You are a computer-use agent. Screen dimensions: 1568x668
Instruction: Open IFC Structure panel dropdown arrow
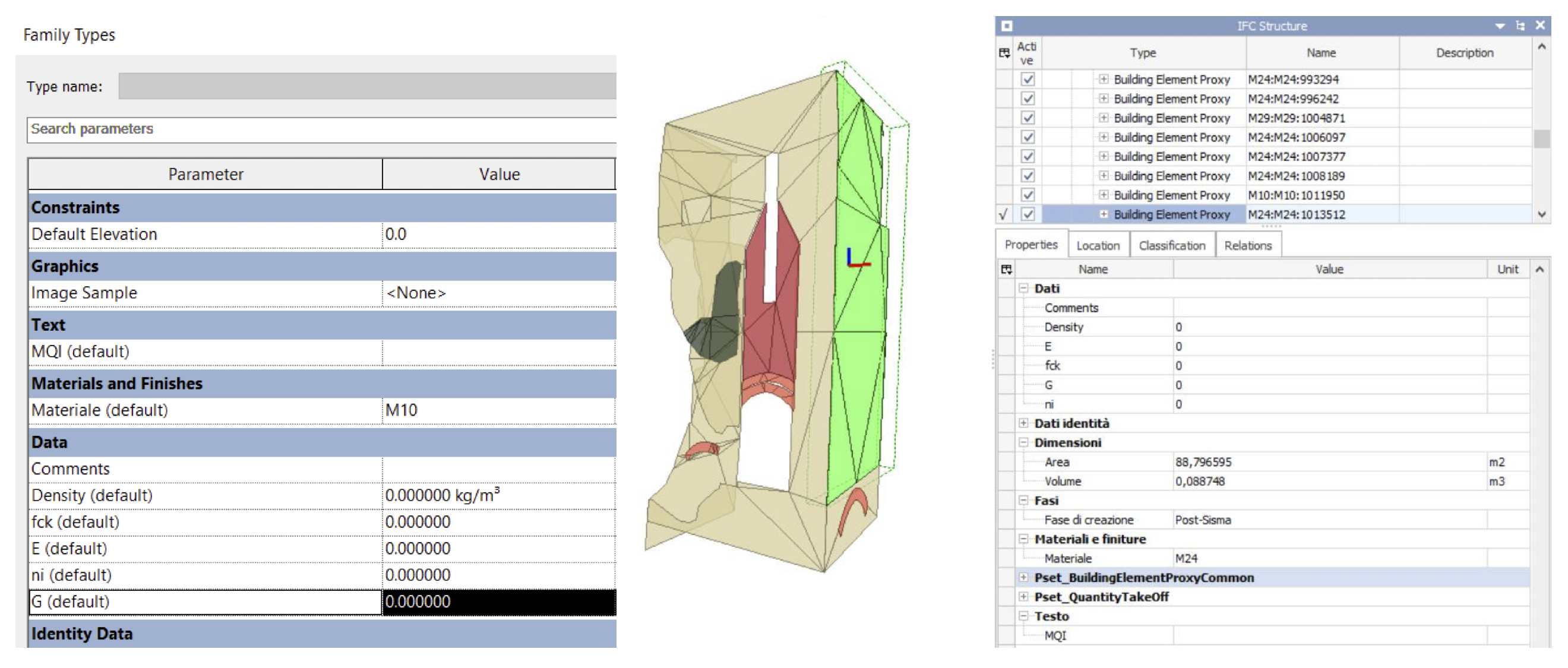point(1500,26)
